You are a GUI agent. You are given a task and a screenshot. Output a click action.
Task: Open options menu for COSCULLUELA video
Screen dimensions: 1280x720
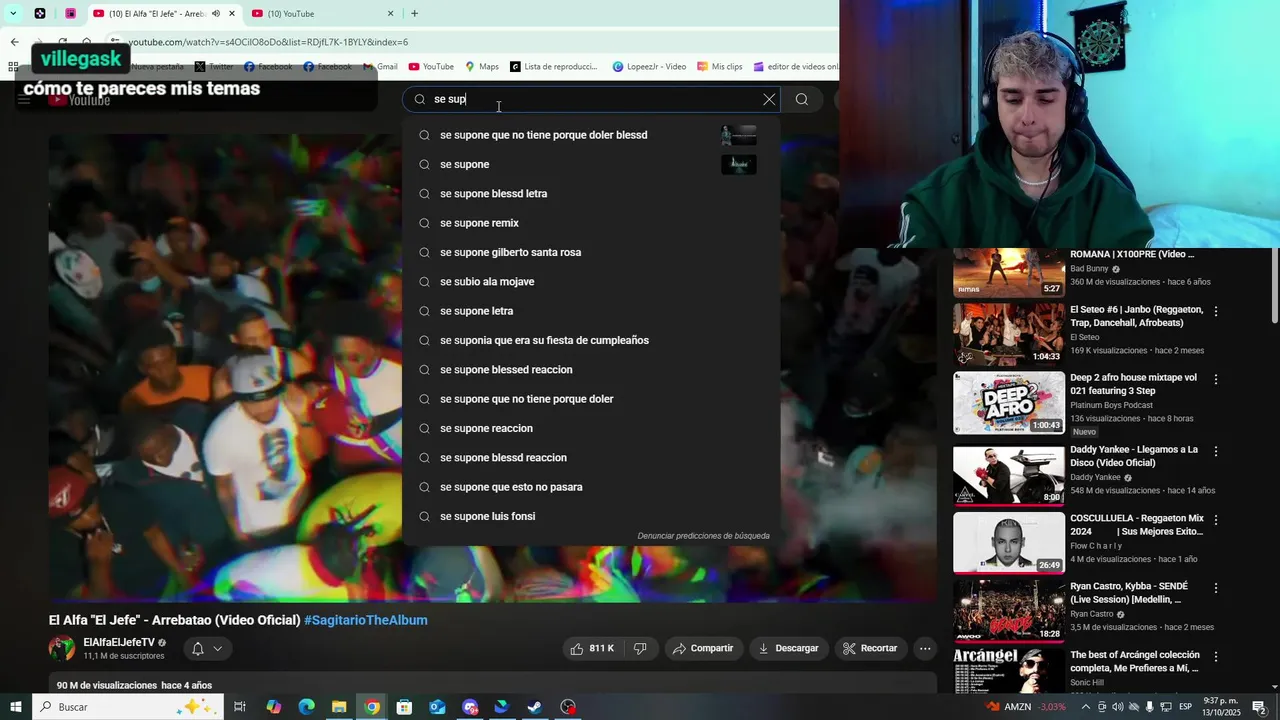[1216, 520]
